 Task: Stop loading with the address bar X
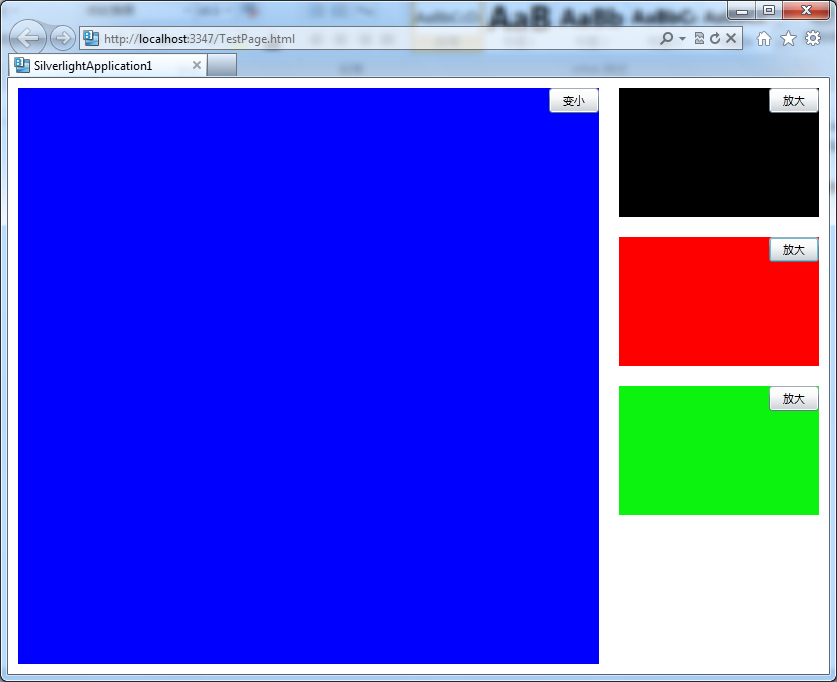click(x=731, y=38)
